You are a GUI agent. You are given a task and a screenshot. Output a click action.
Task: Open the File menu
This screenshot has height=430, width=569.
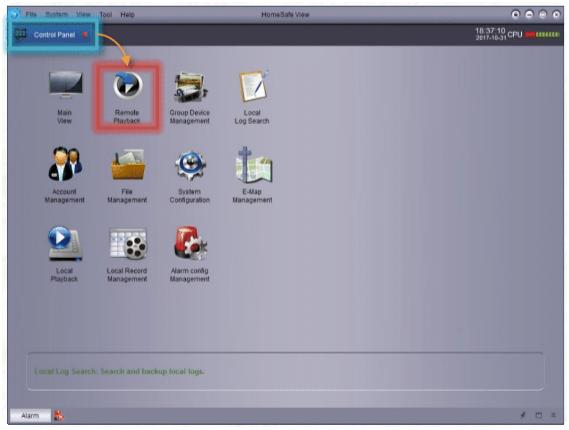tap(31, 15)
